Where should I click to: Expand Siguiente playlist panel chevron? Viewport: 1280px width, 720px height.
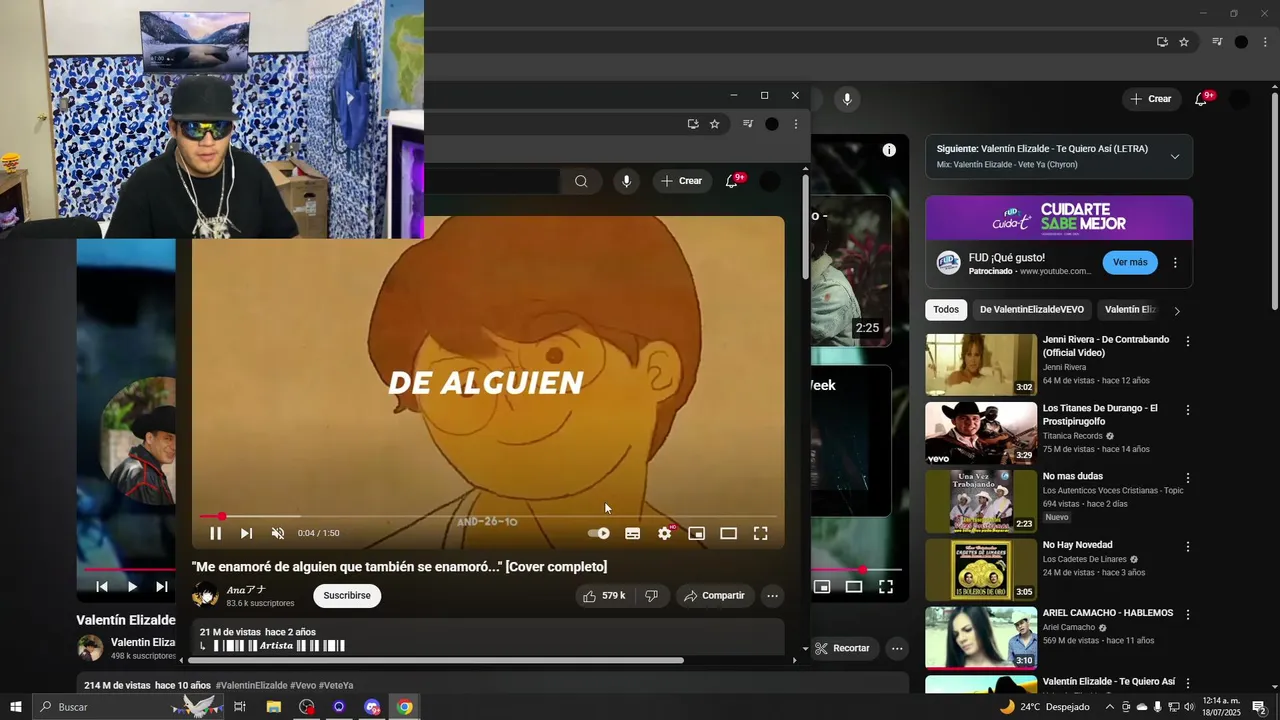click(1175, 157)
